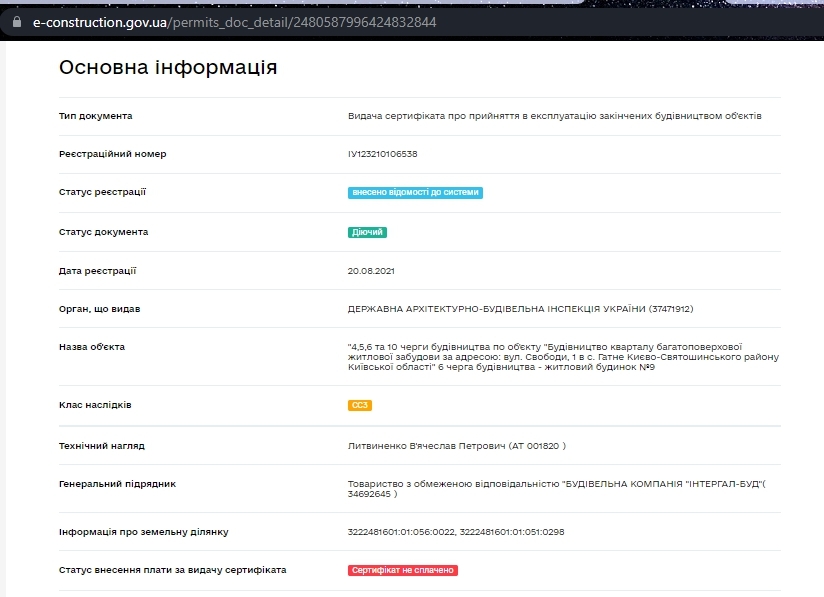Select the contractor 'БУДІВЕЛЬНА КОМПАНІЯ ІНТЕРГАЛ-БУД' text

click(662, 484)
